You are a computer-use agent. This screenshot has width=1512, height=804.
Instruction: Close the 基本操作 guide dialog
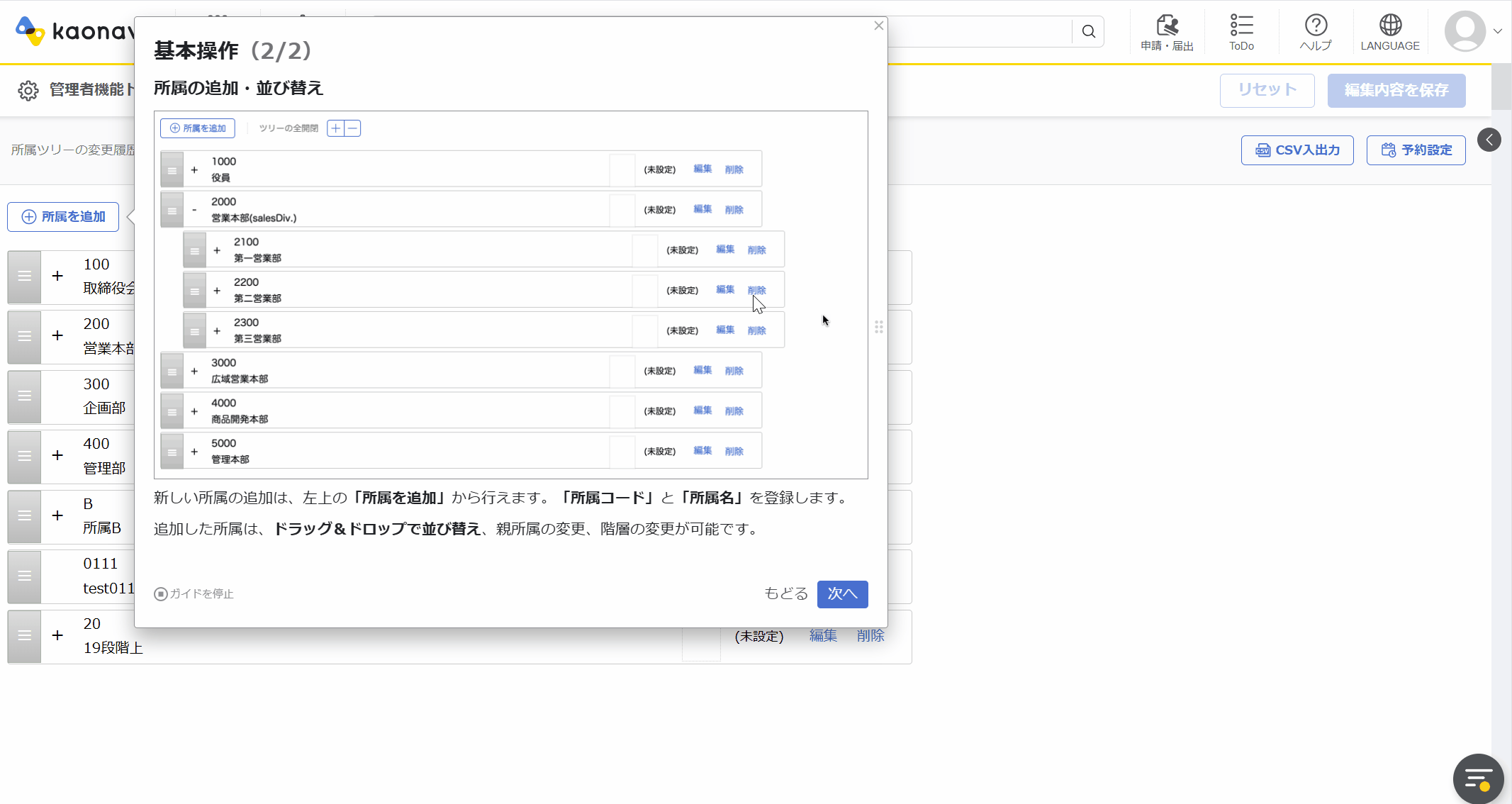click(879, 26)
